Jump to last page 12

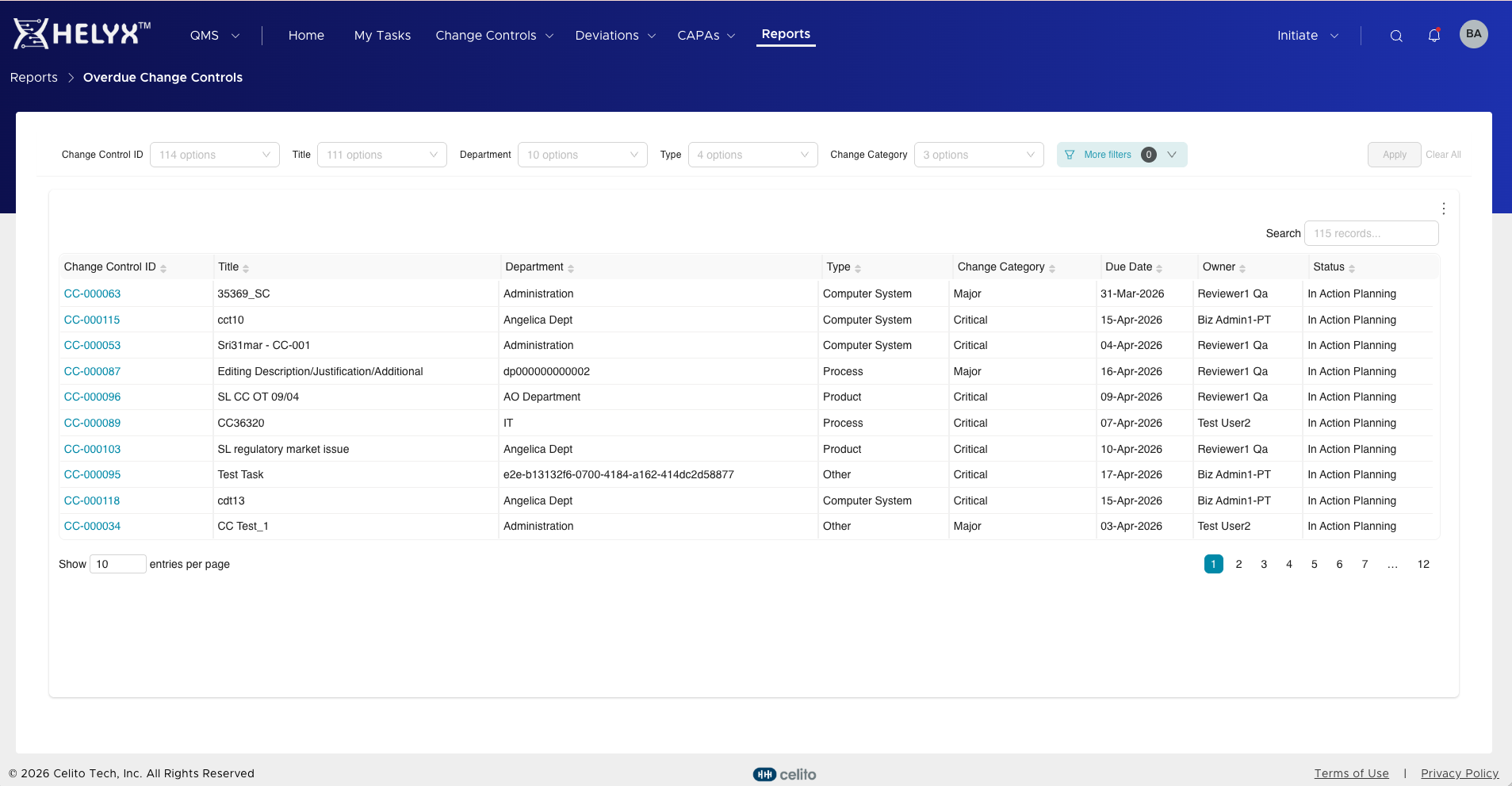click(x=1423, y=564)
